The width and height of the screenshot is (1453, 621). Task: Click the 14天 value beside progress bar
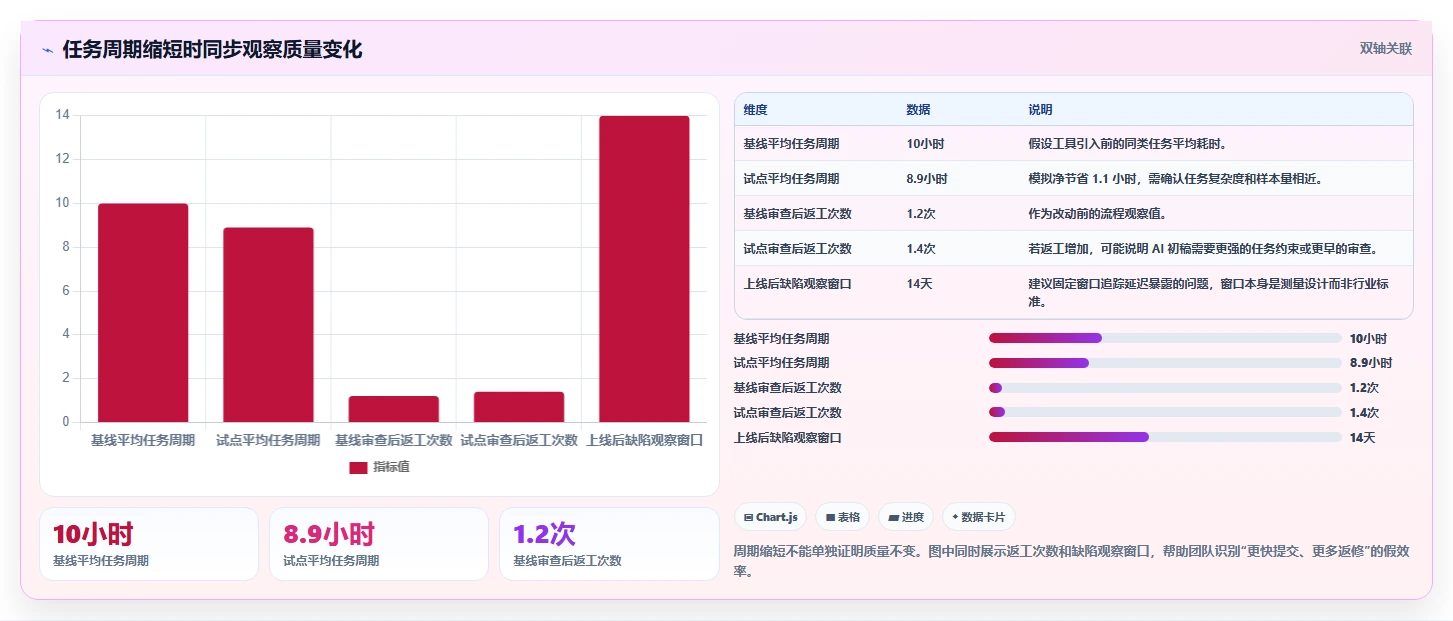1362,438
